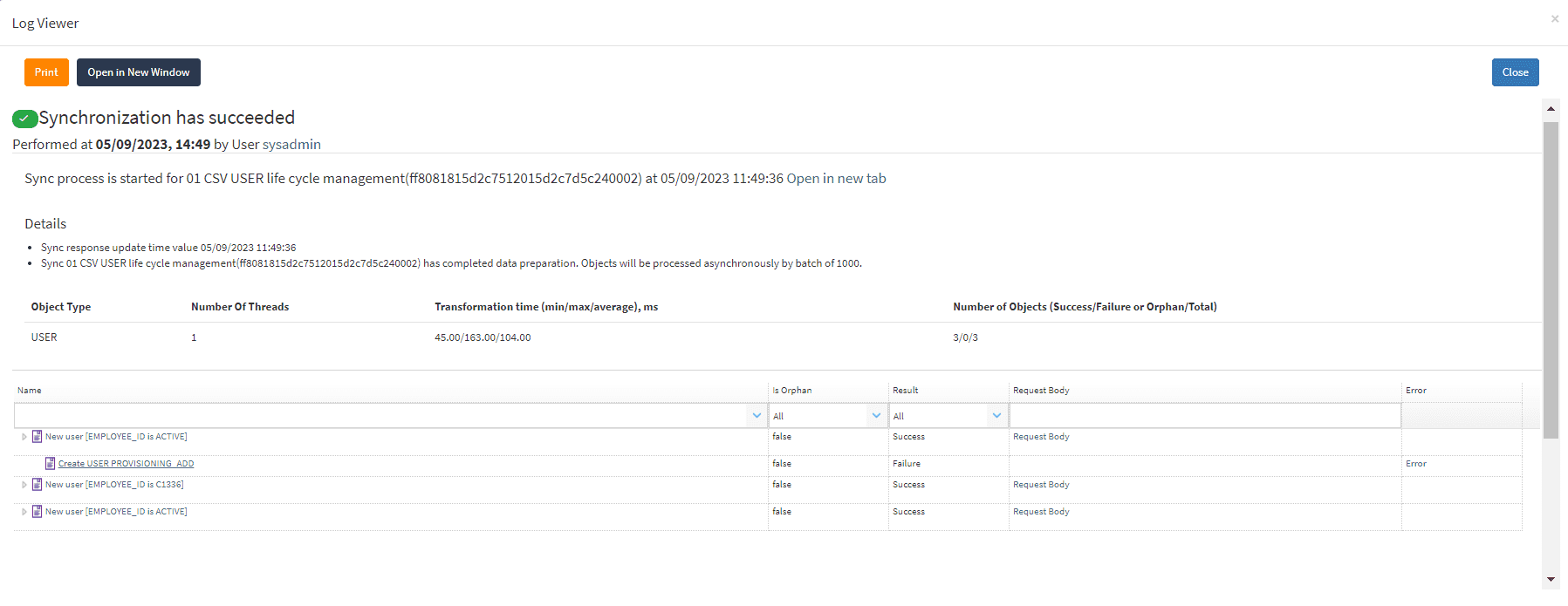The width and height of the screenshot is (1568, 606).
Task: Click Open in New Window button
Action: coord(138,72)
